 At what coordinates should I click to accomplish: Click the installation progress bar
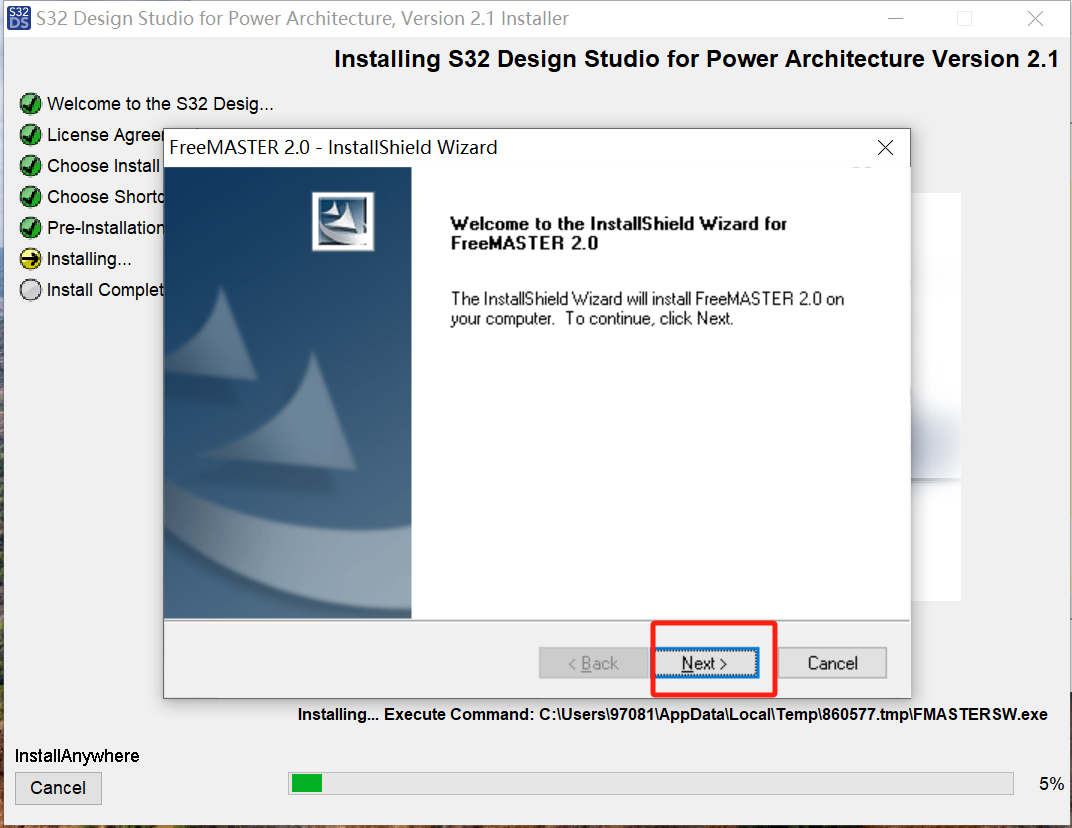[651, 784]
